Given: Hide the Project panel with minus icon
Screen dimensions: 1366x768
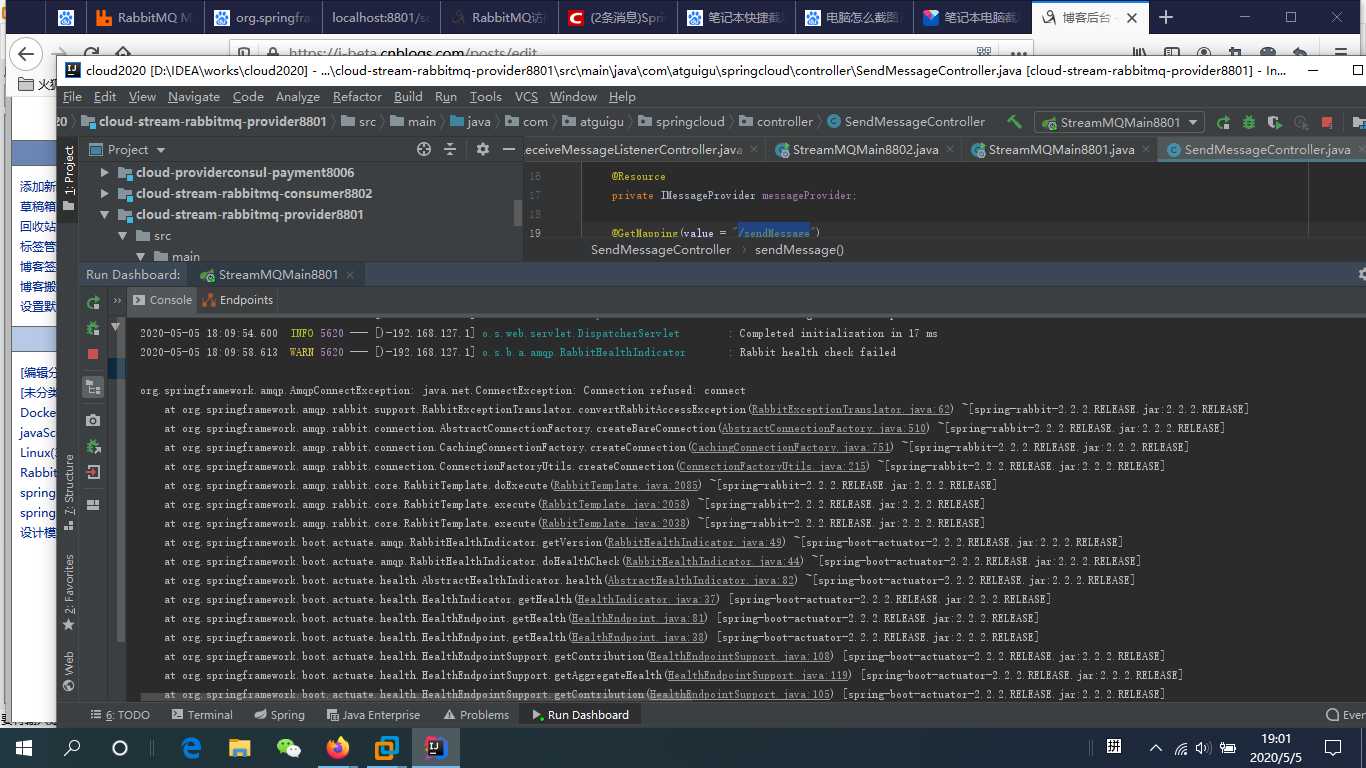Looking at the screenshot, I should tap(509, 149).
